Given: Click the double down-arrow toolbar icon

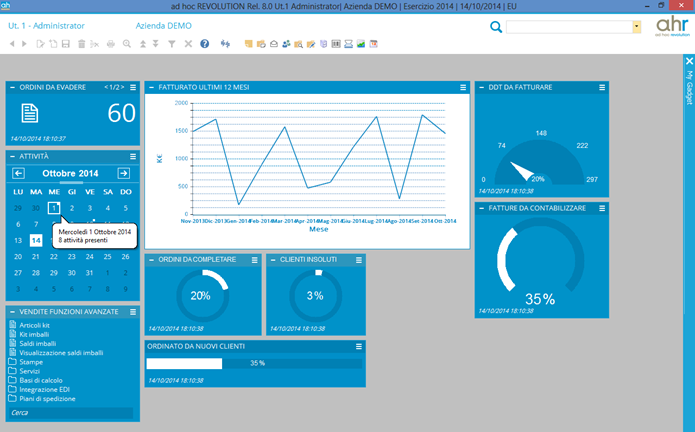Looking at the screenshot, I should tap(156, 44).
